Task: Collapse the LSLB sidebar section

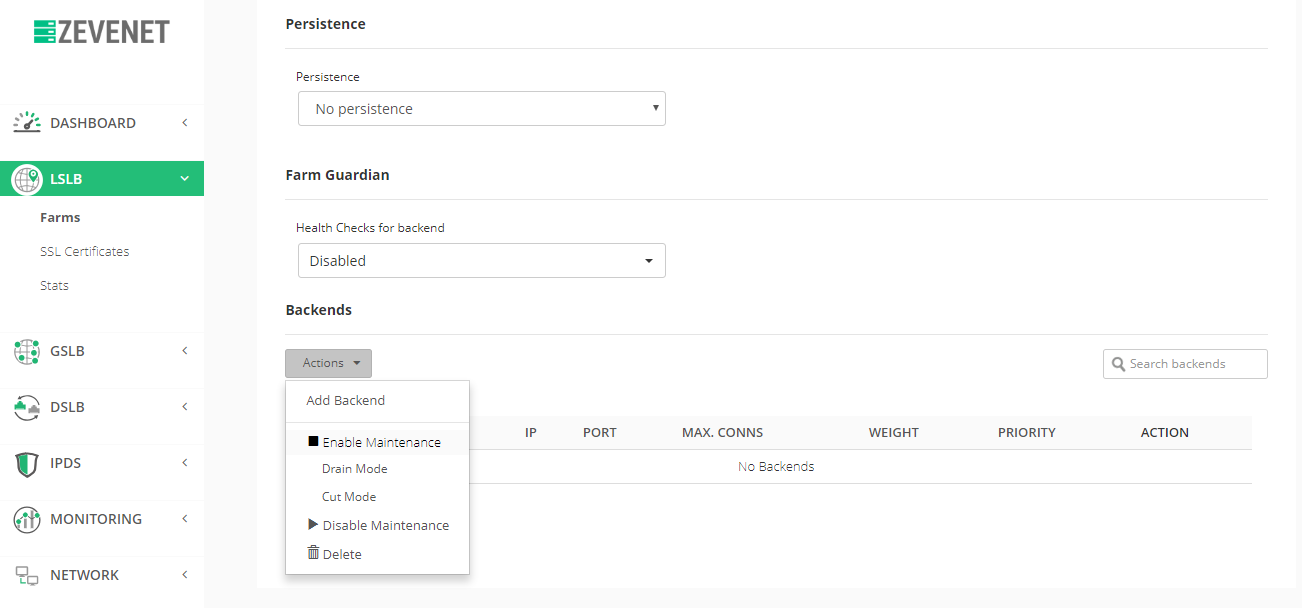Action: tap(184, 179)
